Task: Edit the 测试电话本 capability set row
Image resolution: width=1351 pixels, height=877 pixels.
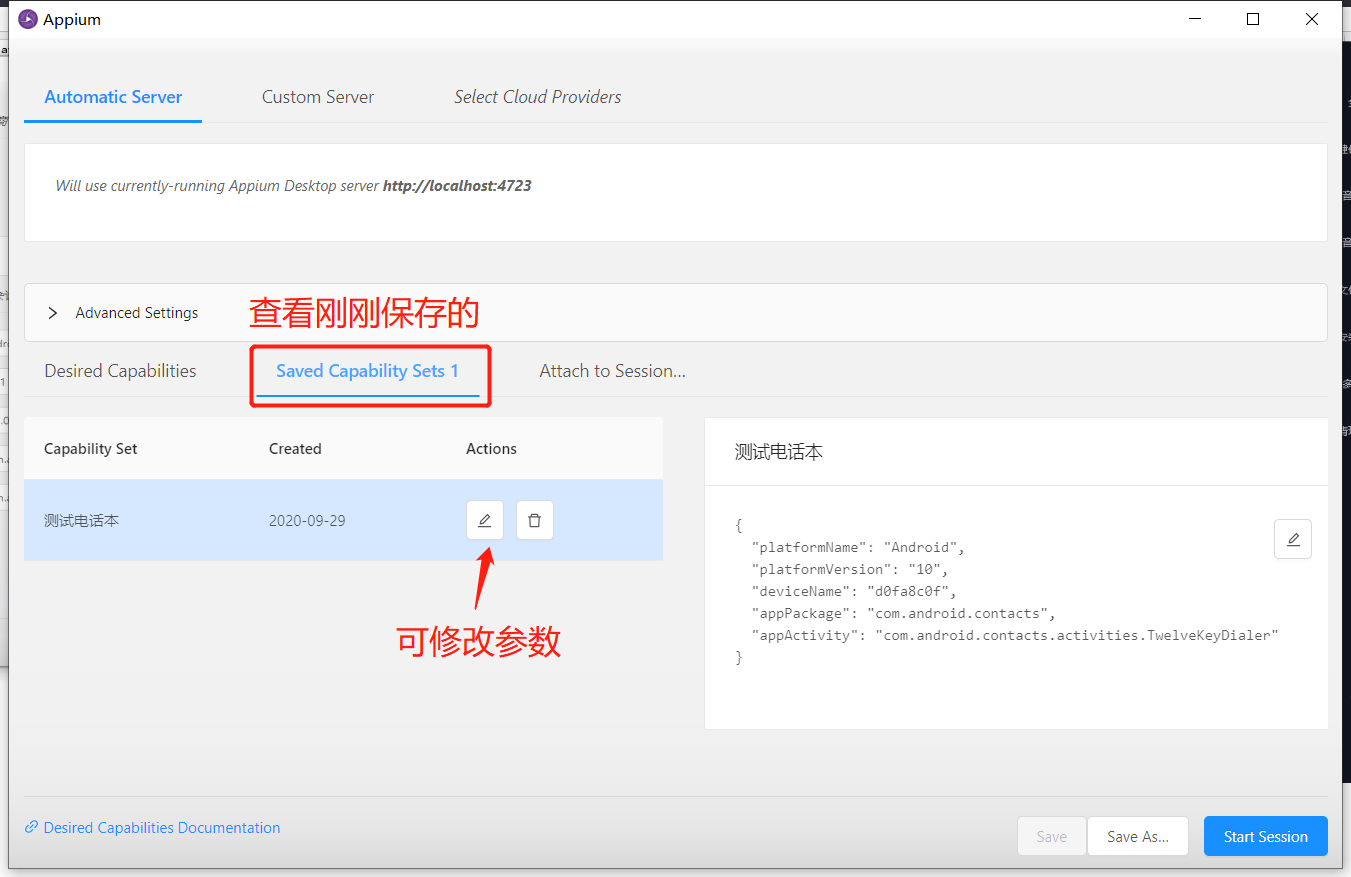Action: 485,520
